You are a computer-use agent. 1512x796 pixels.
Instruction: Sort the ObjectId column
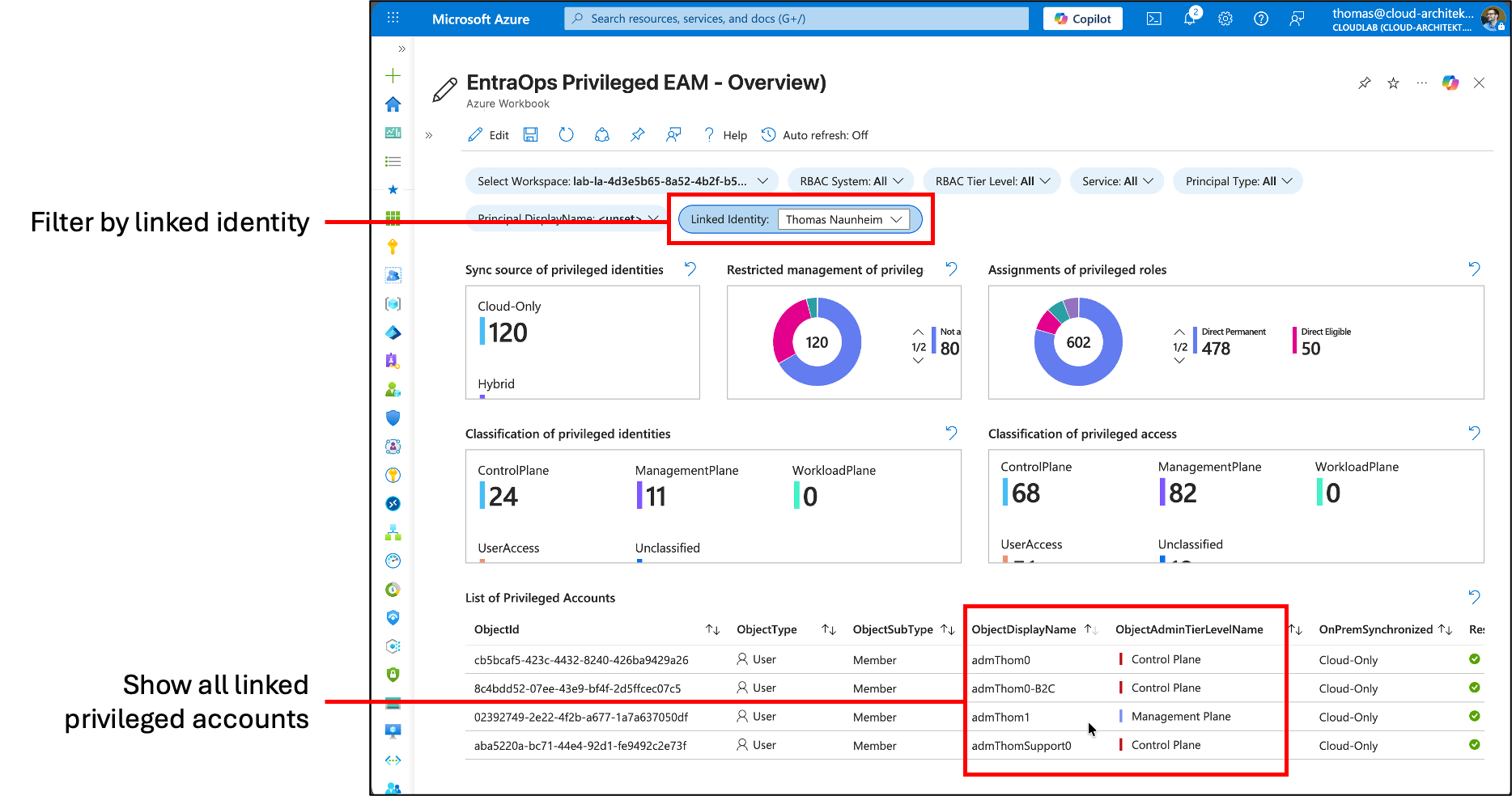(712, 629)
